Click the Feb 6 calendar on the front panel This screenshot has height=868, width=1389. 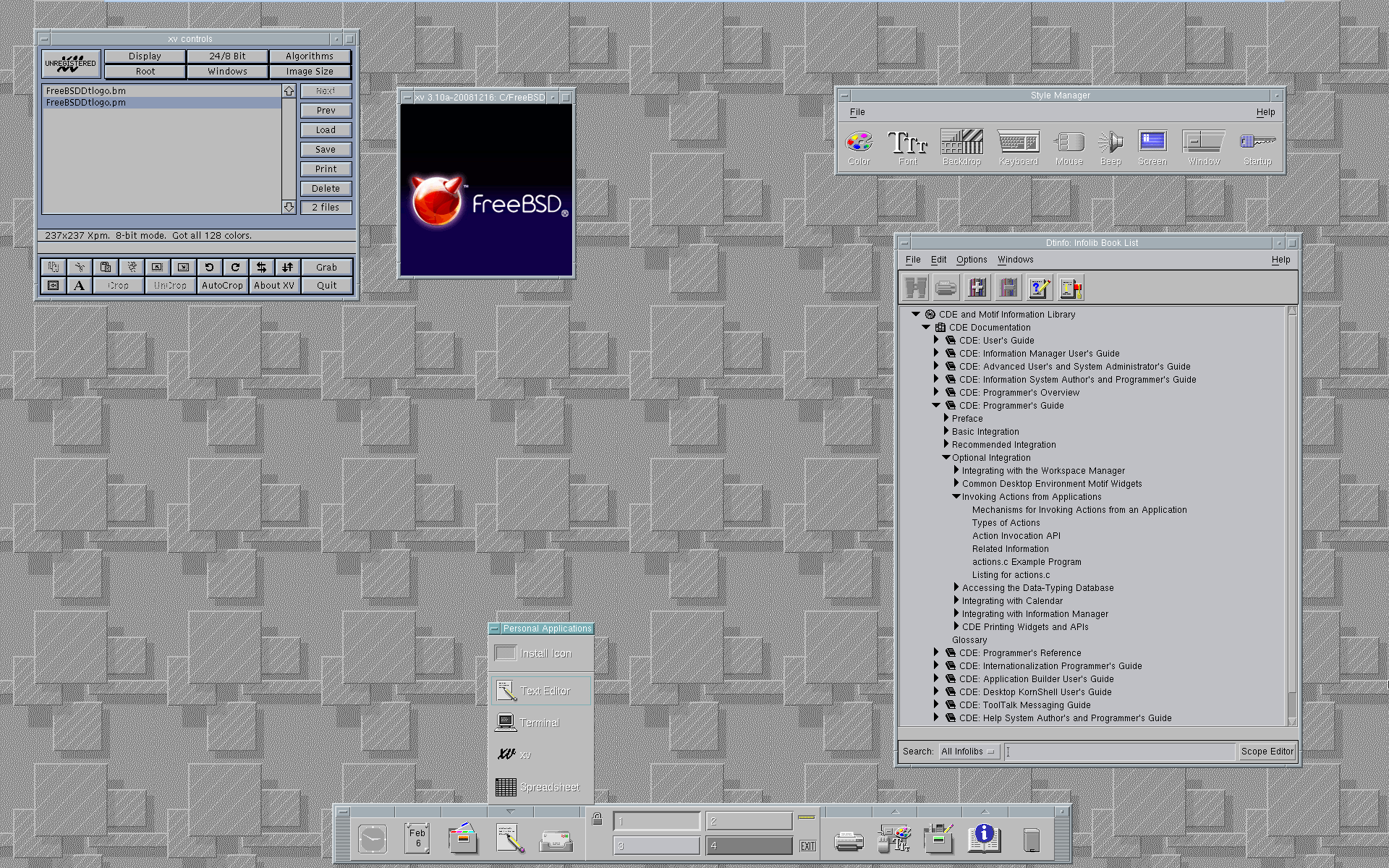point(417,837)
